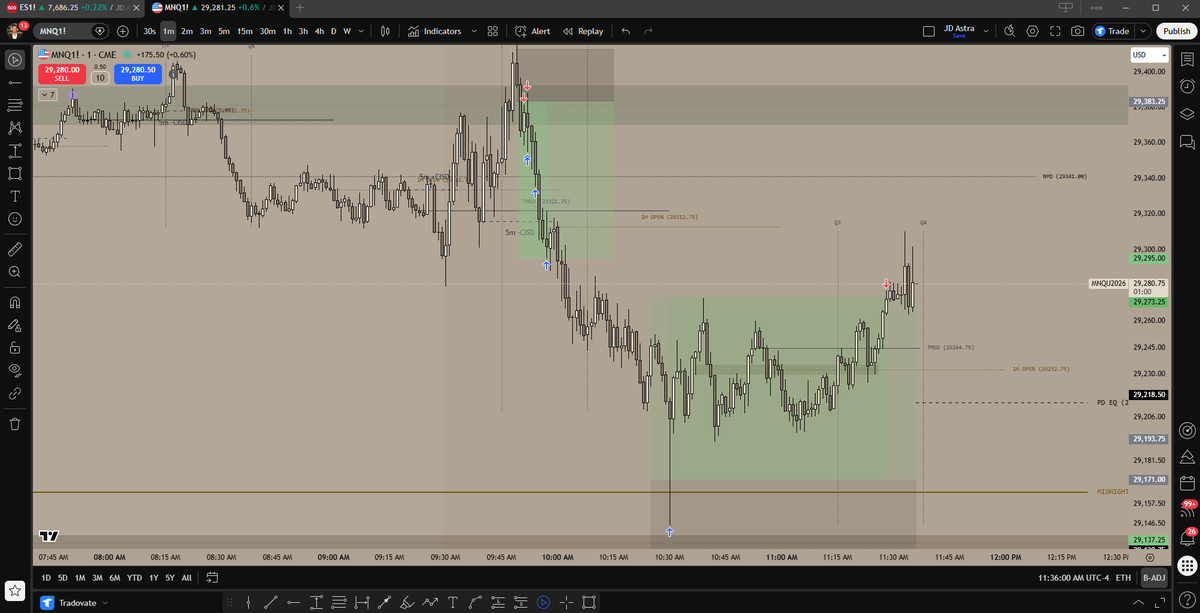Switch to the ES1! tab

(x=70, y=7)
